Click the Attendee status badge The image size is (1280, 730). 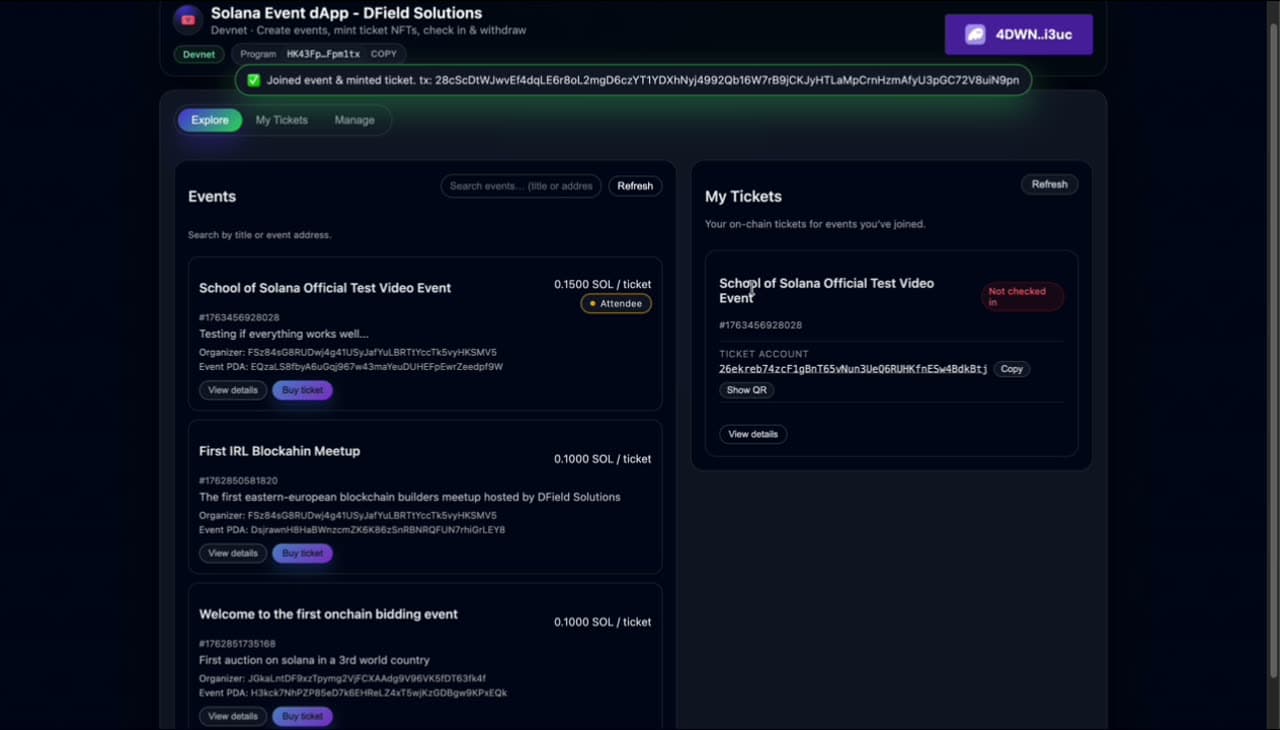point(616,303)
